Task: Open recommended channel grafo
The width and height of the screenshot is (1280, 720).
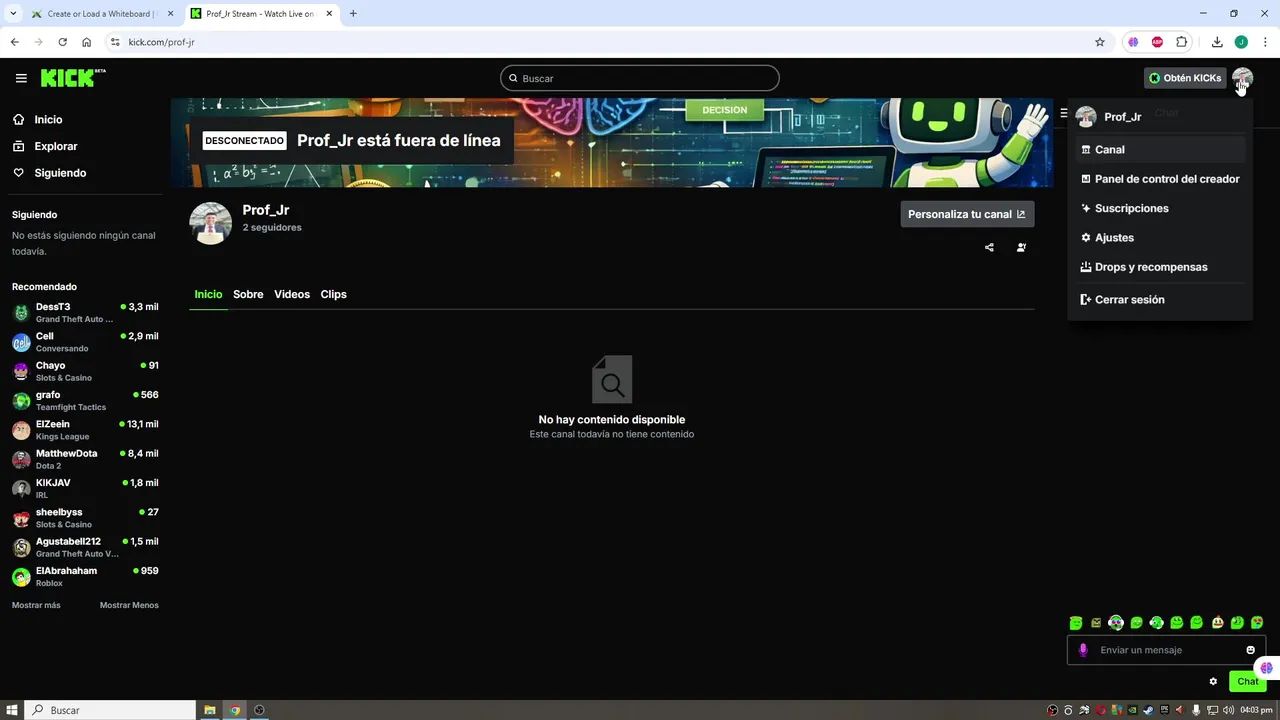Action: tap(85, 400)
